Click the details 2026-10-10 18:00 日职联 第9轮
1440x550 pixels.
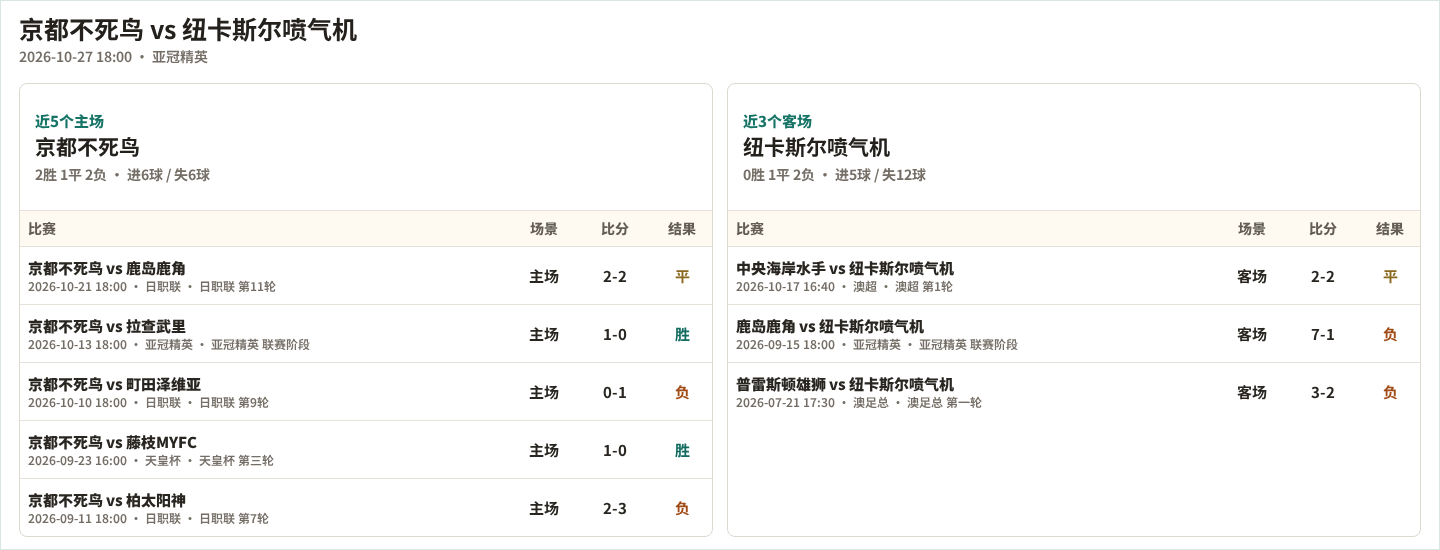tap(148, 403)
